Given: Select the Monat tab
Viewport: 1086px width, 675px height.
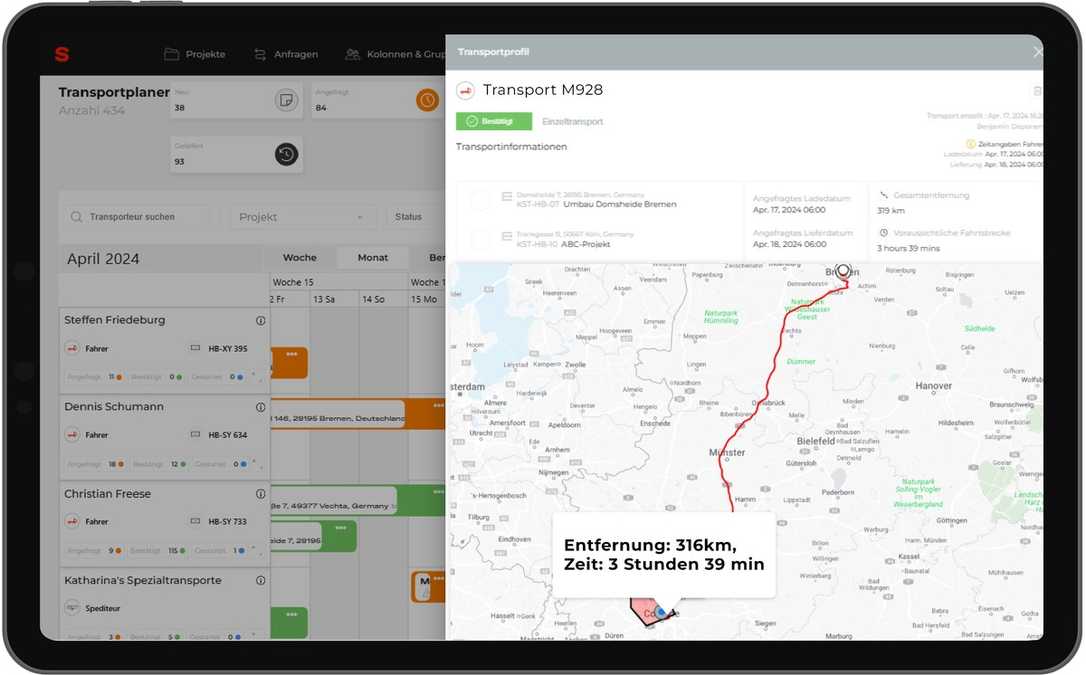Looking at the screenshot, I should 372,257.
